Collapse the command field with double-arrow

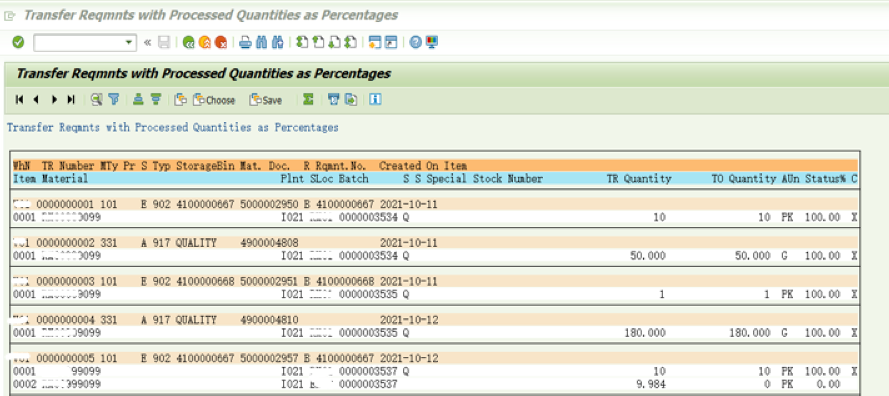148,43
